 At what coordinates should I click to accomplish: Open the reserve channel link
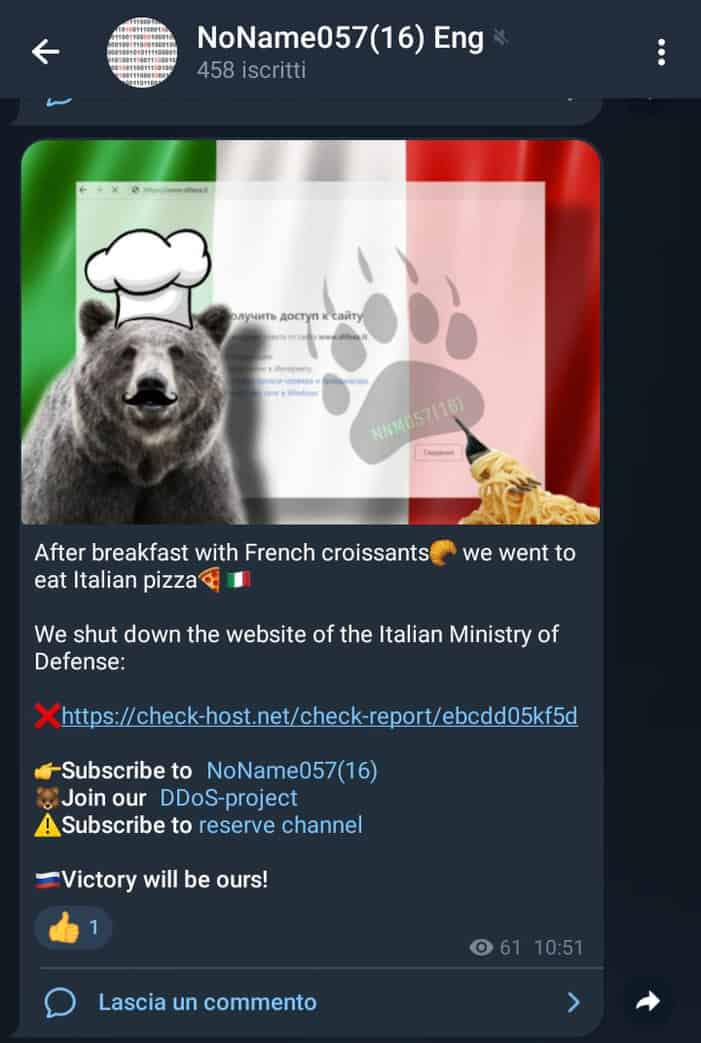[281, 825]
